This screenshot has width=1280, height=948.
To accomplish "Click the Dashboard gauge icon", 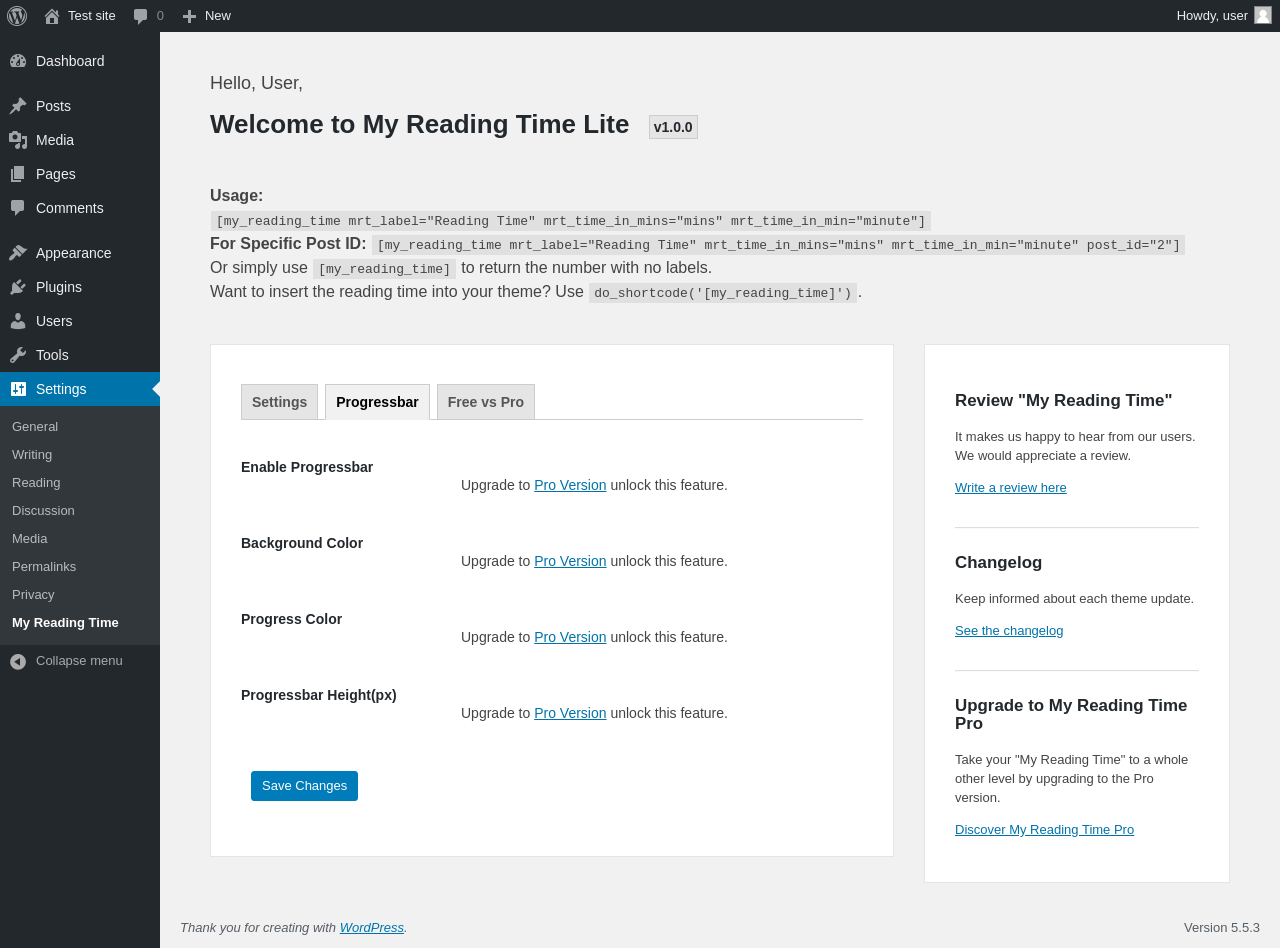I will [x=18, y=61].
